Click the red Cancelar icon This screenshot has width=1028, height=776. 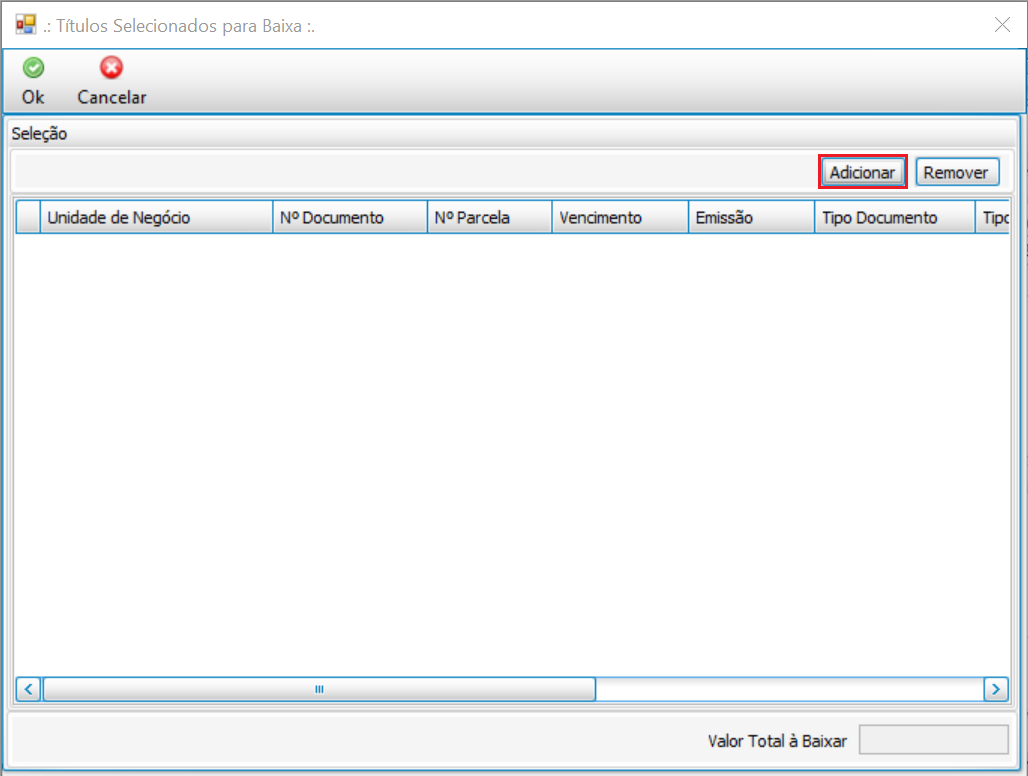point(111,68)
